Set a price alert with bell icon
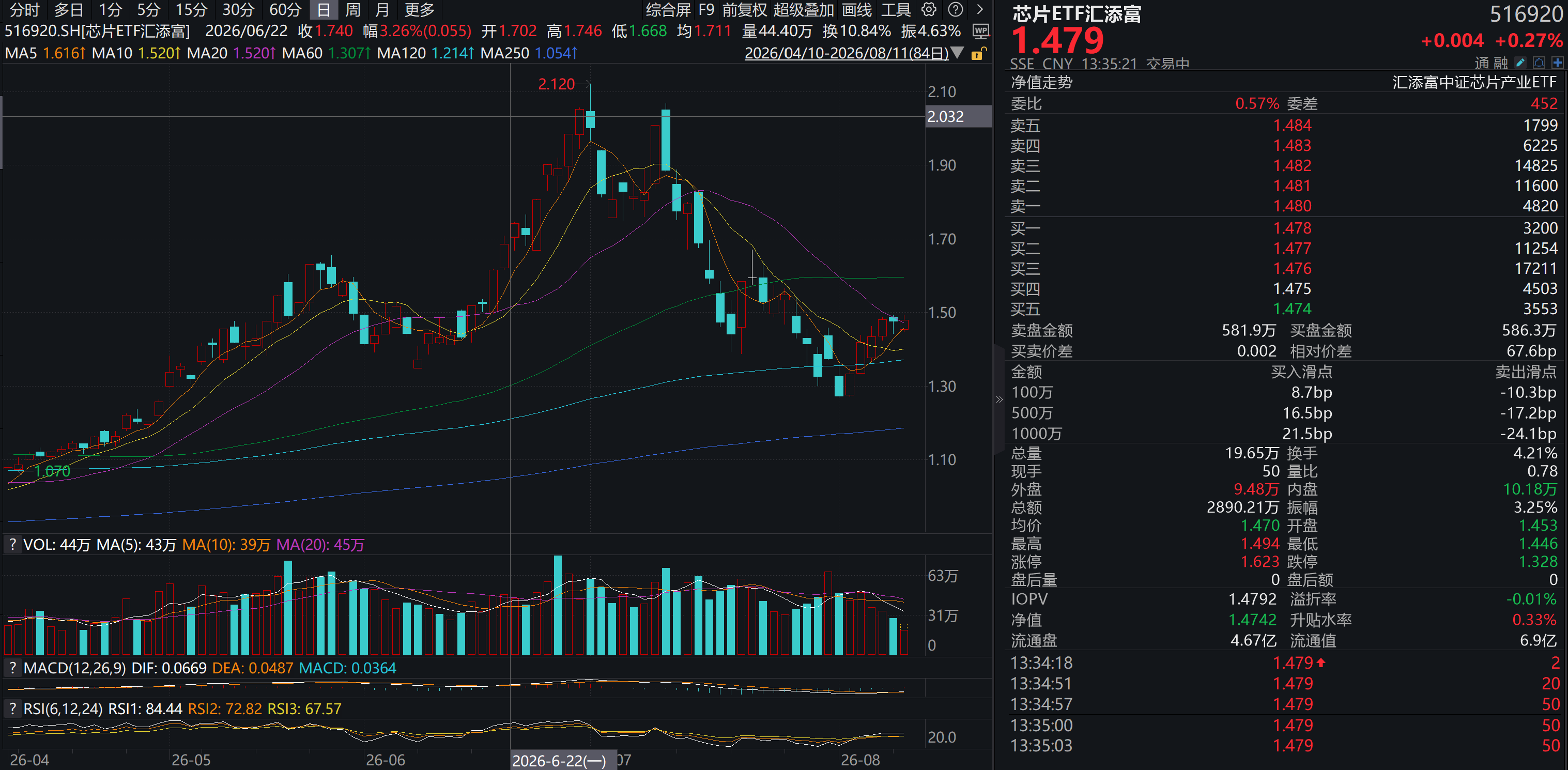Viewport: 1568px width, 770px height. [x=1539, y=63]
